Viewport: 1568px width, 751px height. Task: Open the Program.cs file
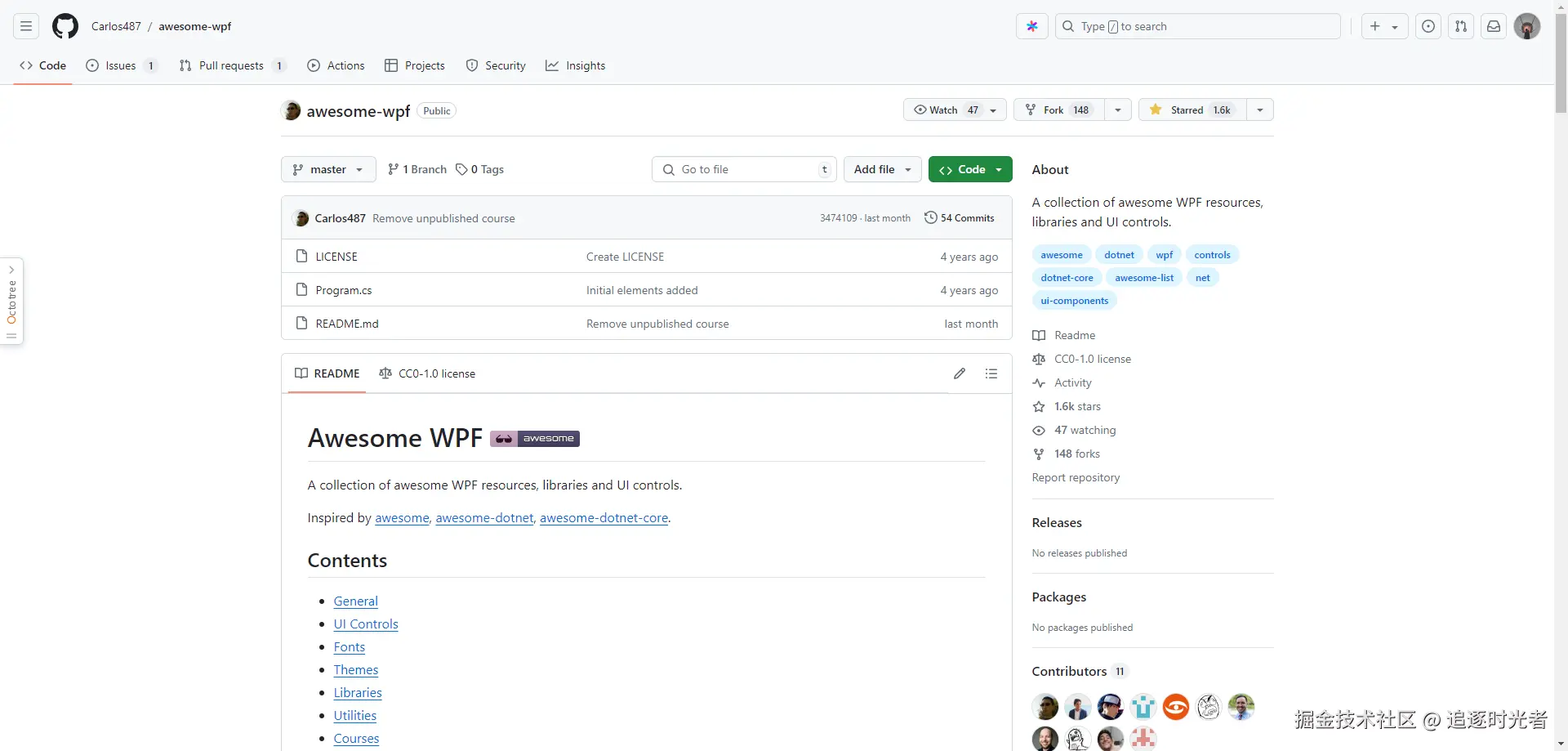[344, 290]
